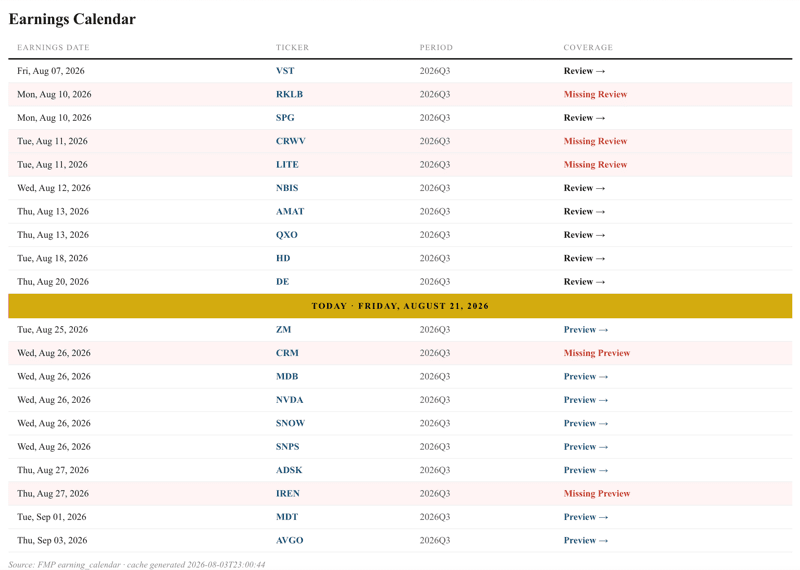The width and height of the screenshot is (800, 570).
Task: Click the Ticker column header
Action: [292, 47]
